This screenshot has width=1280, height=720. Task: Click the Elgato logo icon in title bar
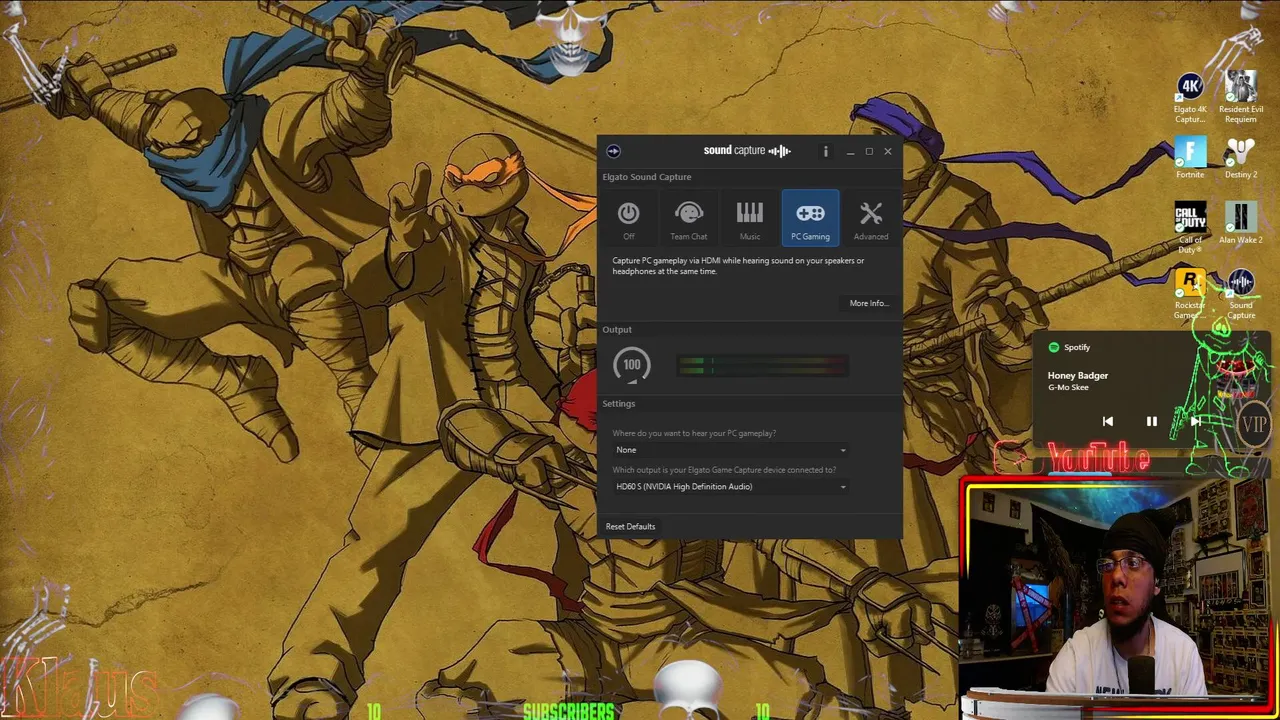click(613, 151)
